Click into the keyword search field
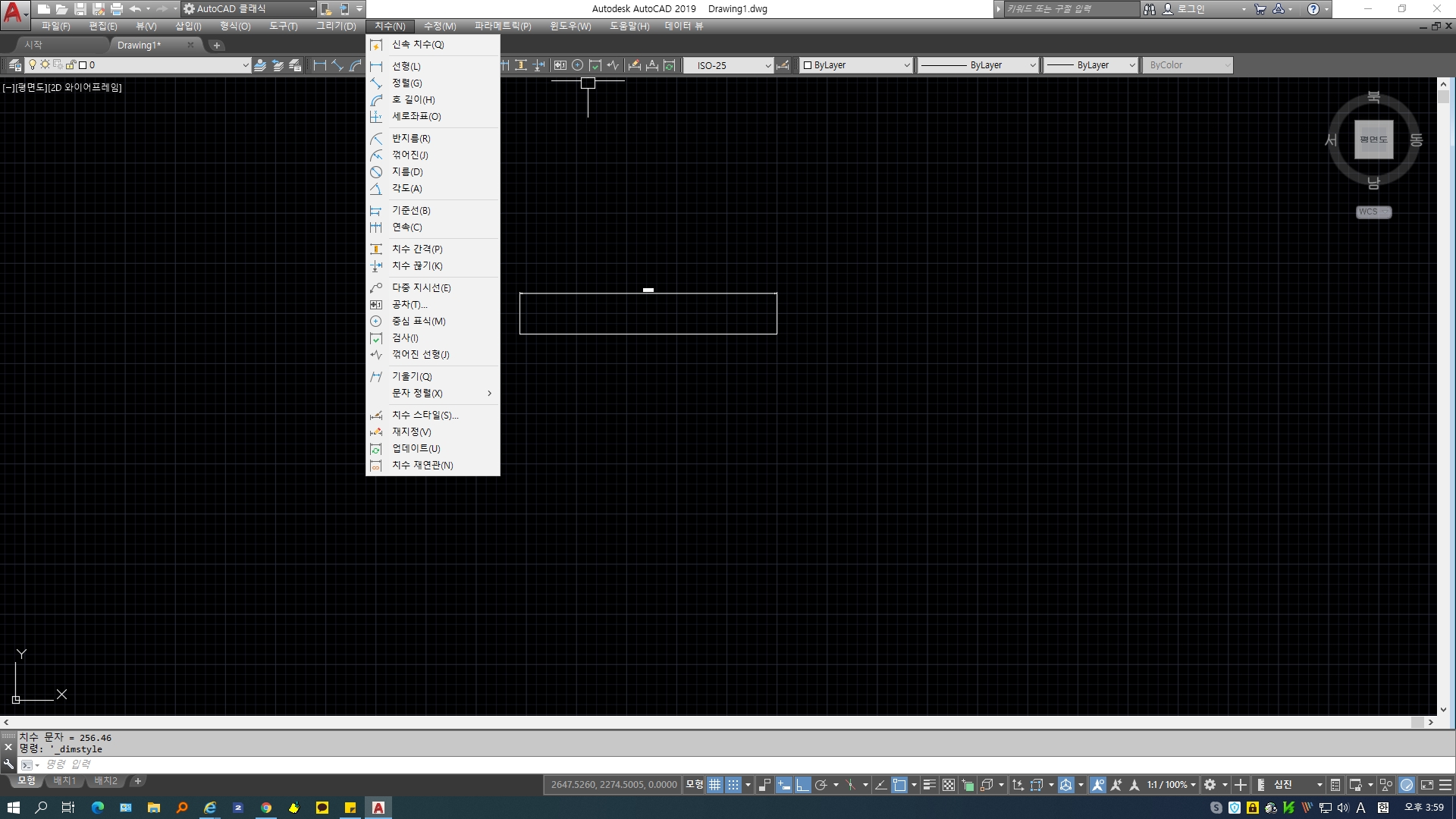The image size is (1456, 819). tap(1071, 9)
